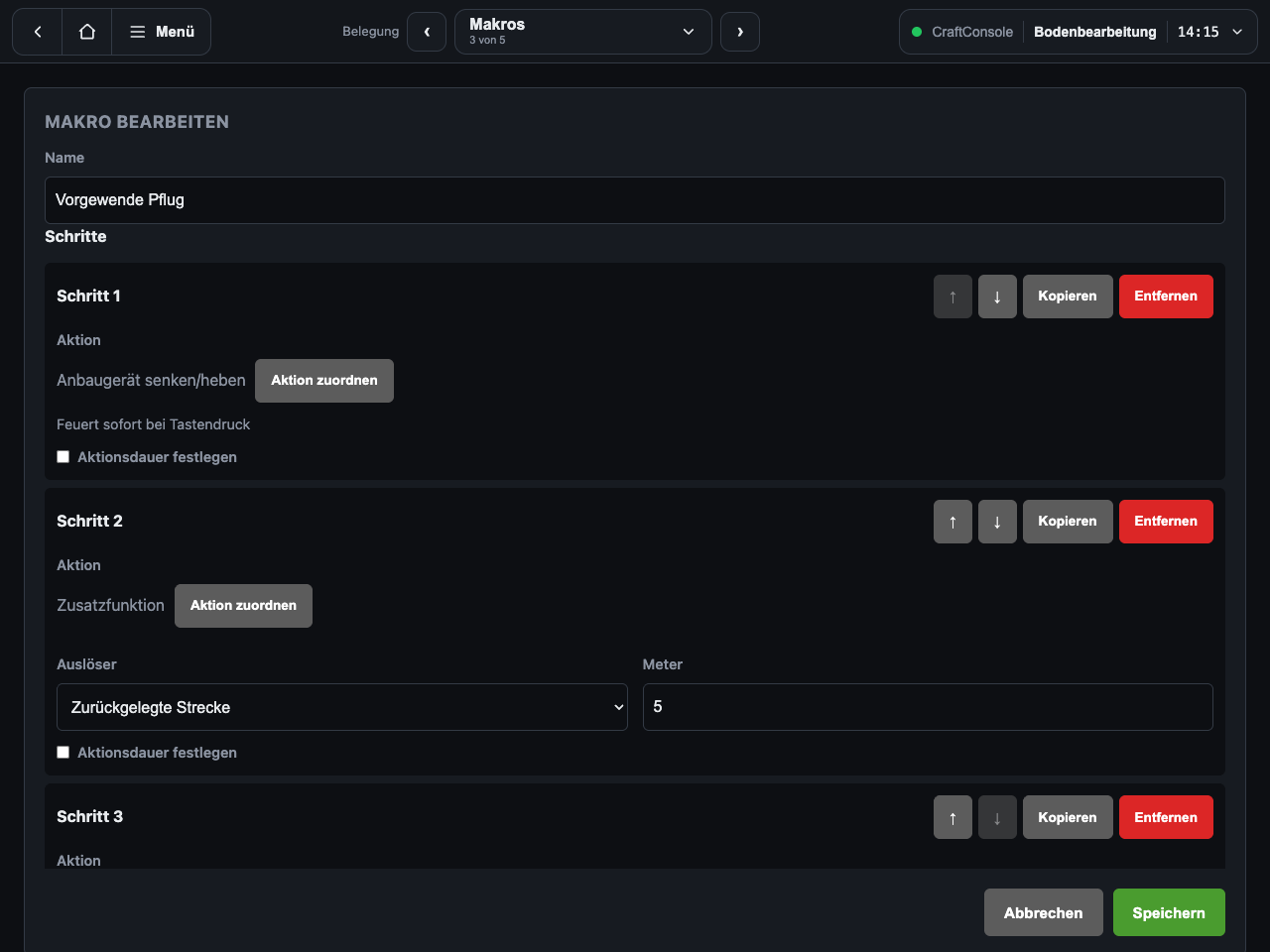Go back using the top-left arrow

click(38, 32)
